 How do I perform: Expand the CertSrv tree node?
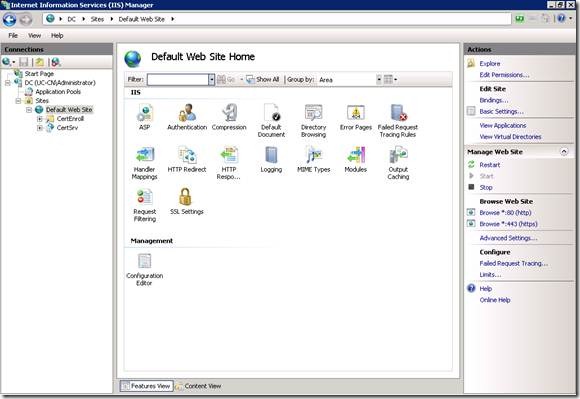click(x=40, y=128)
